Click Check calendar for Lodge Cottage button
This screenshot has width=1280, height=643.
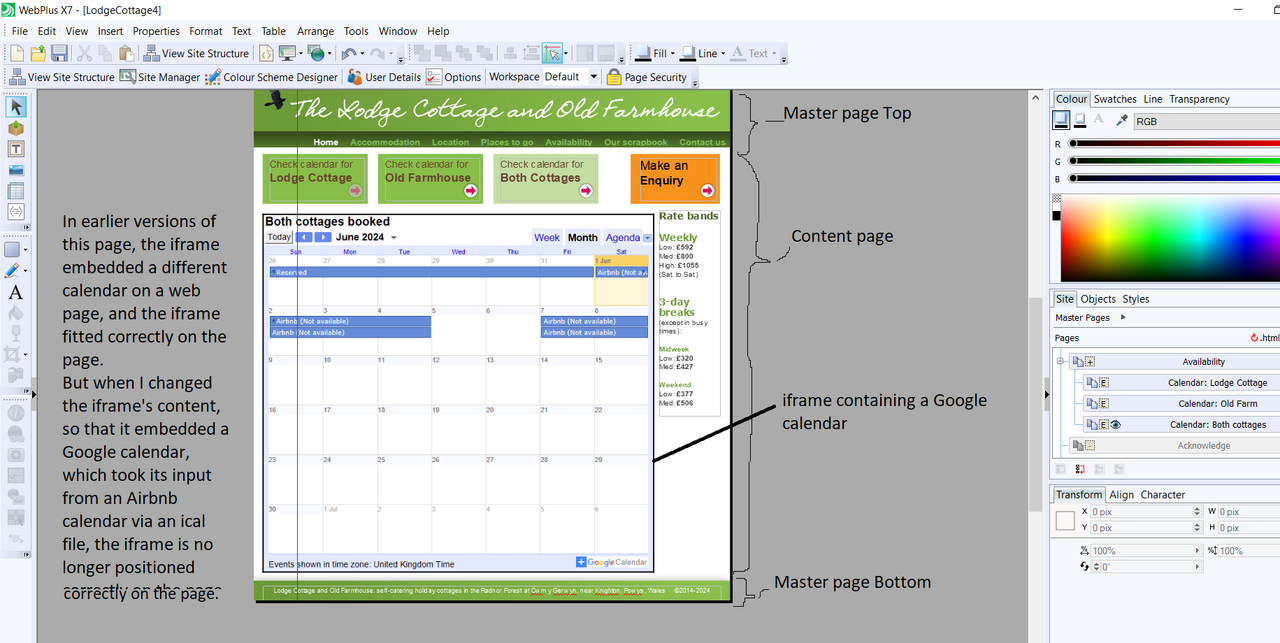coord(315,178)
